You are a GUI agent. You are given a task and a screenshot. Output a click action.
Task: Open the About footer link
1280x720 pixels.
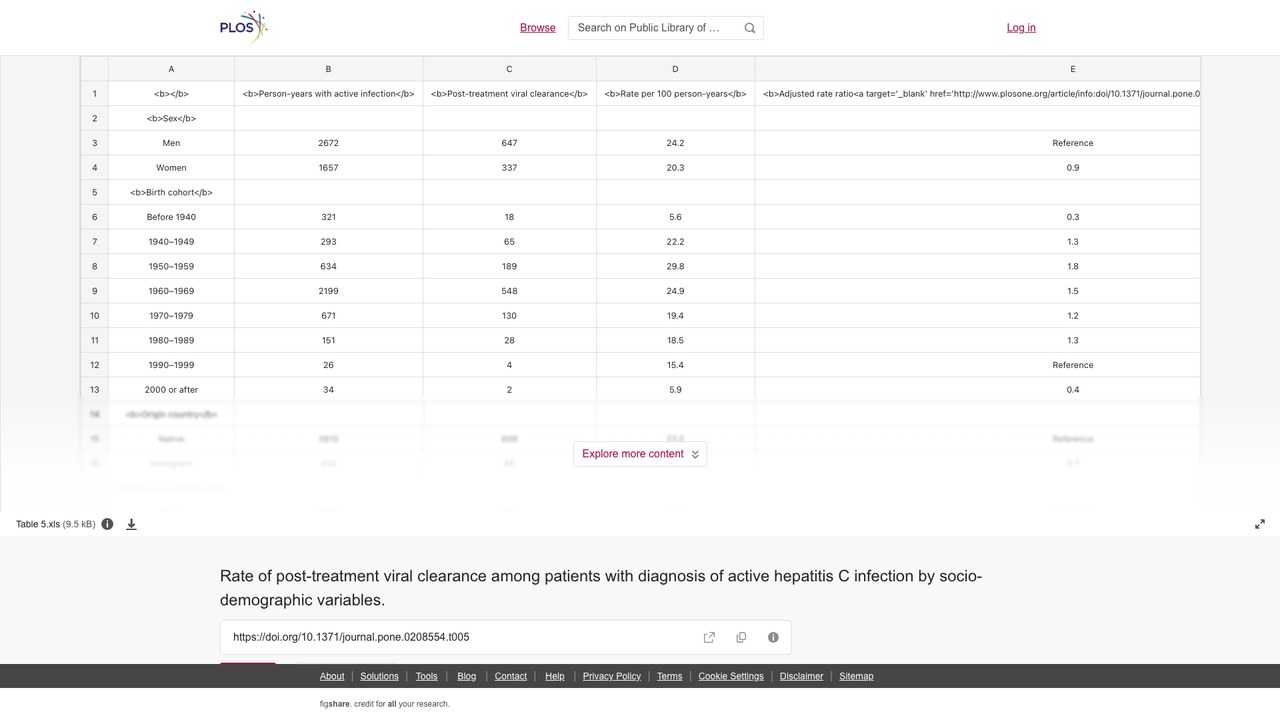click(332, 676)
